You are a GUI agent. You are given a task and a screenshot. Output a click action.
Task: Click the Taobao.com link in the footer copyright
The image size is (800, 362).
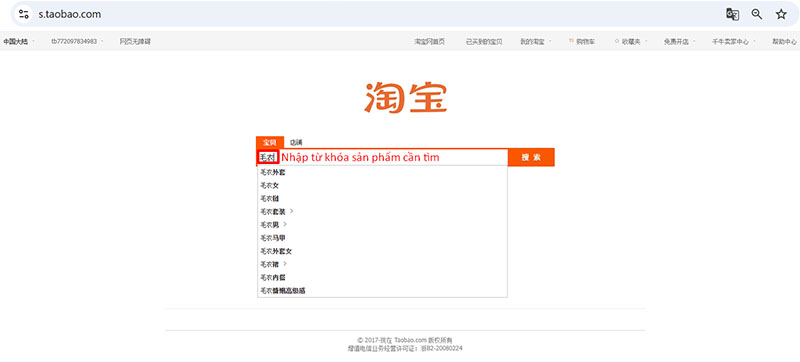pos(410,340)
